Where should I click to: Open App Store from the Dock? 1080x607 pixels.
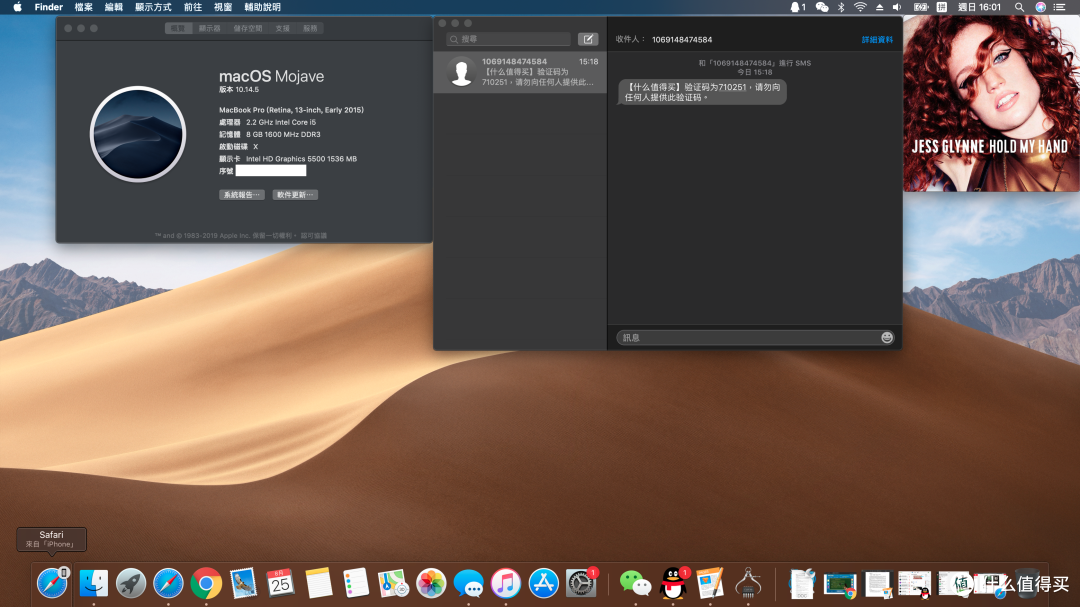[x=543, y=584]
